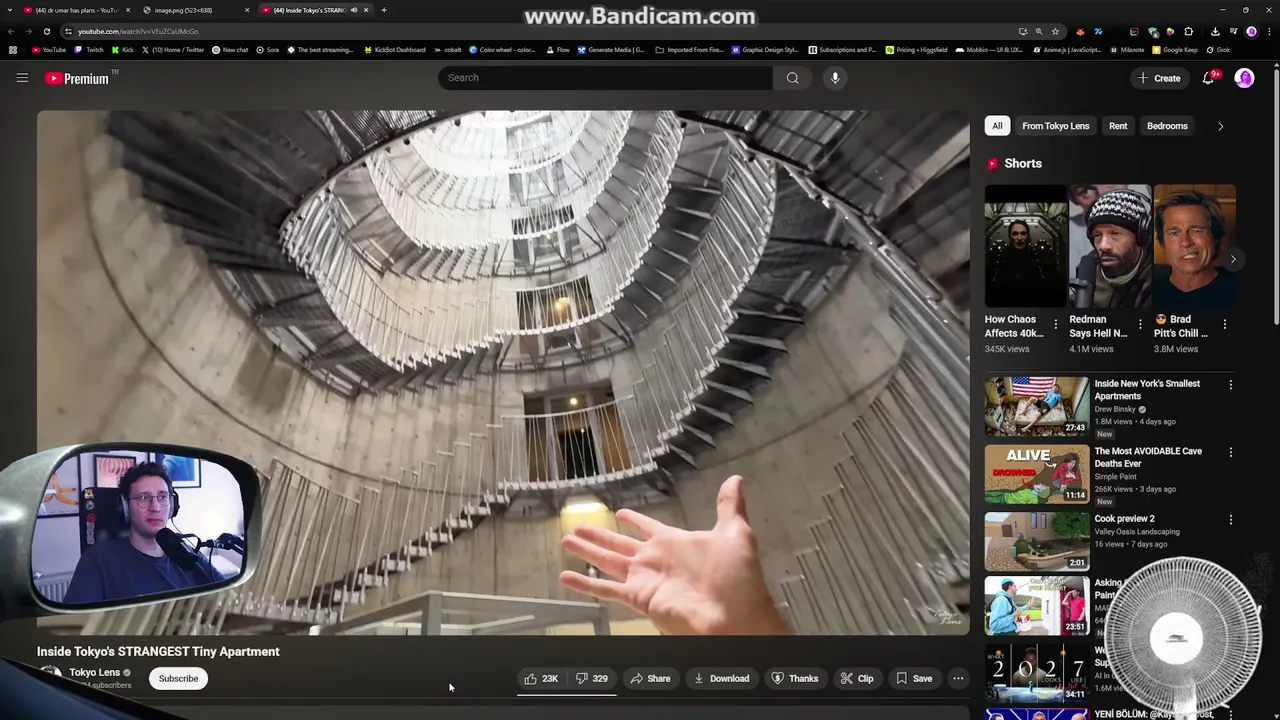Image resolution: width=1280 pixels, height=720 pixels.
Task: Create a Clip from the video
Action: tap(857, 678)
